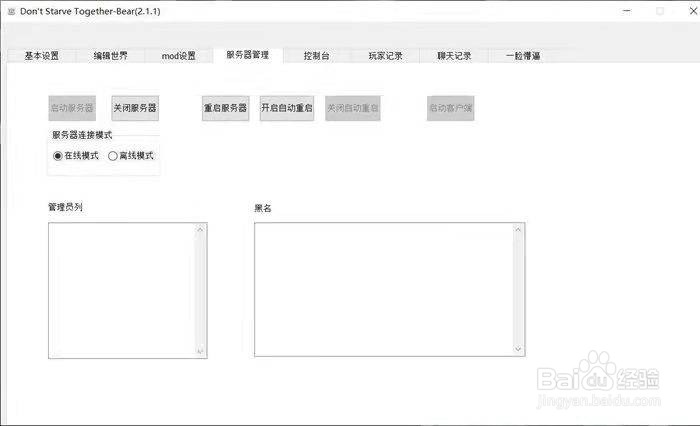Open the 编辑世界 tab
This screenshot has width=700, height=426.
point(110,56)
